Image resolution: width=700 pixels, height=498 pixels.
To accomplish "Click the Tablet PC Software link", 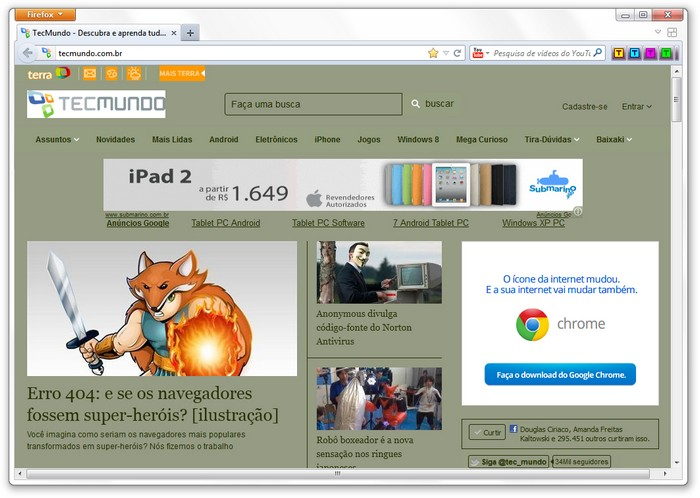I will click(x=328, y=223).
